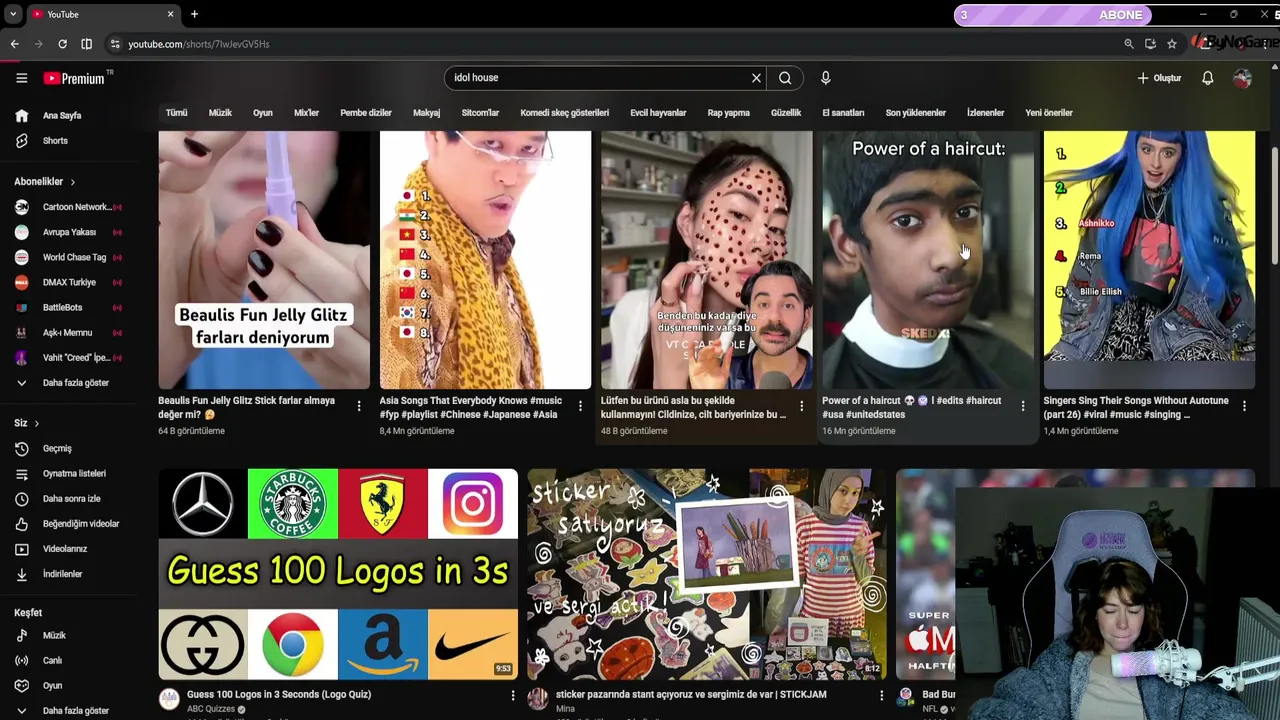The width and height of the screenshot is (1280, 720).
Task: Clear the search box with X
Action: [756, 78]
